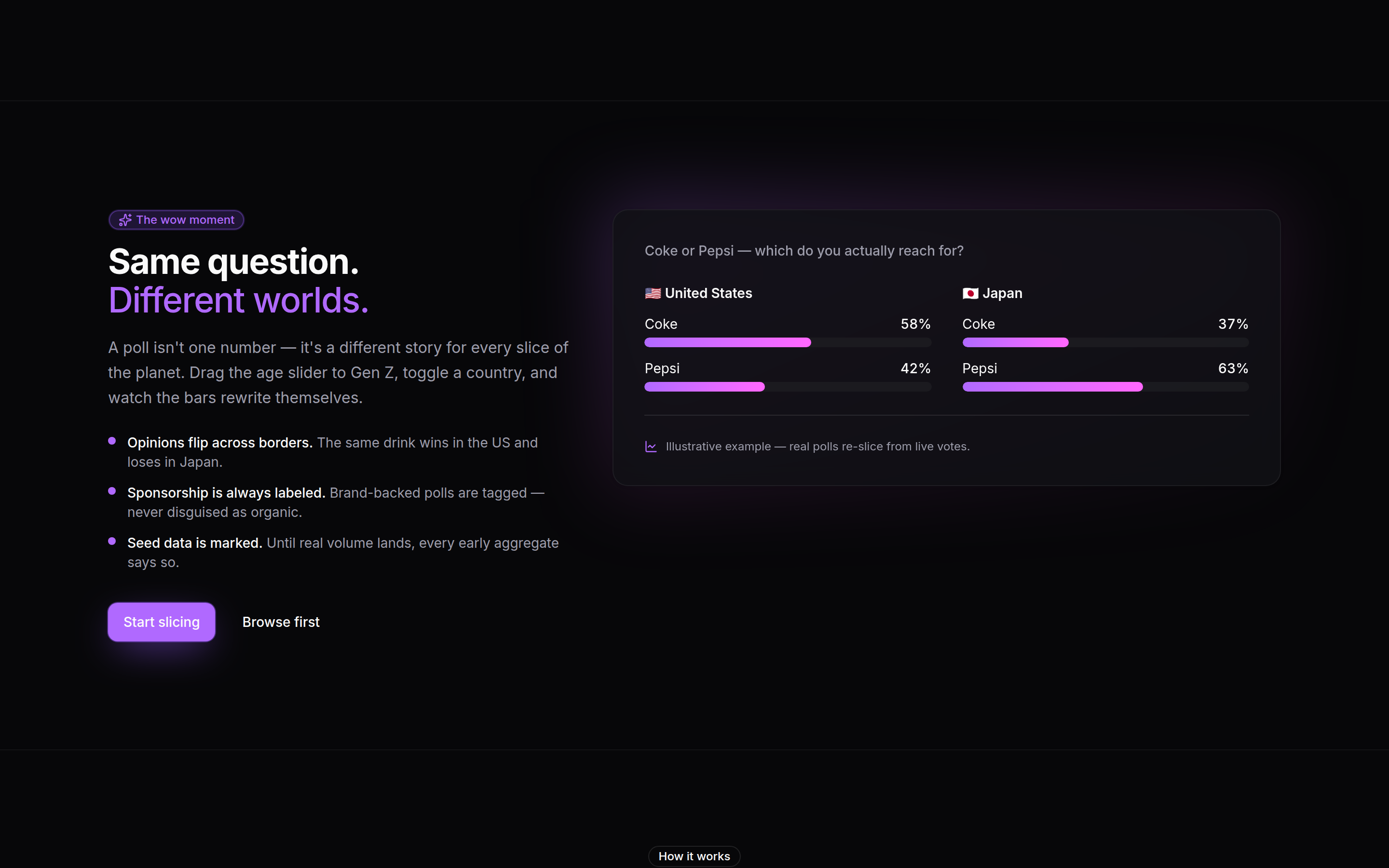Click 'Sponsorship is always labeled.' bullet text

(226, 492)
